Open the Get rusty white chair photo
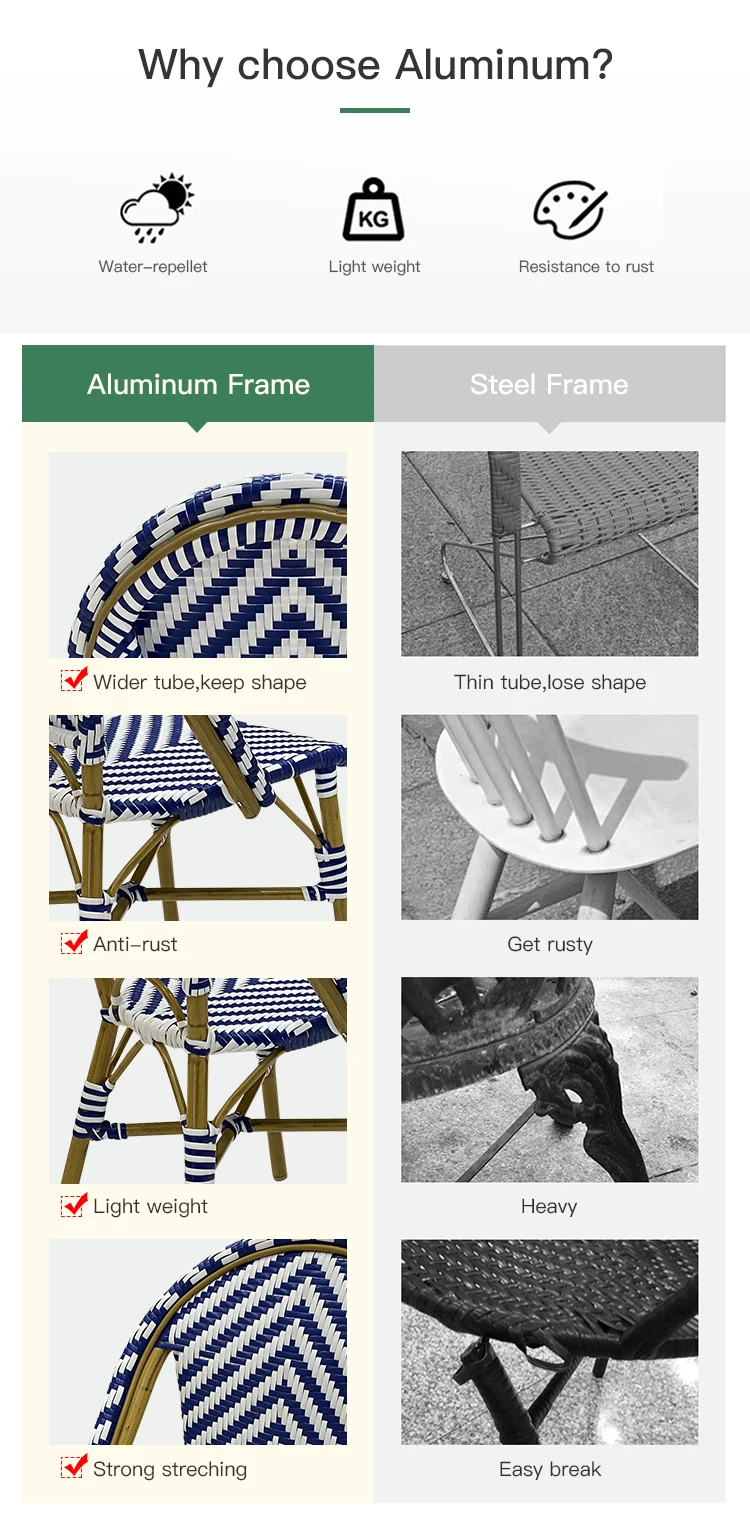 coord(550,817)
